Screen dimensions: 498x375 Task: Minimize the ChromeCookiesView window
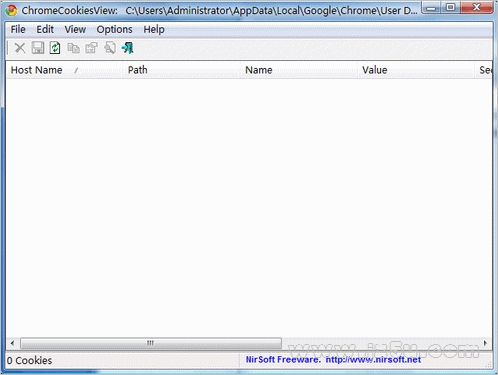pos(431,7)
